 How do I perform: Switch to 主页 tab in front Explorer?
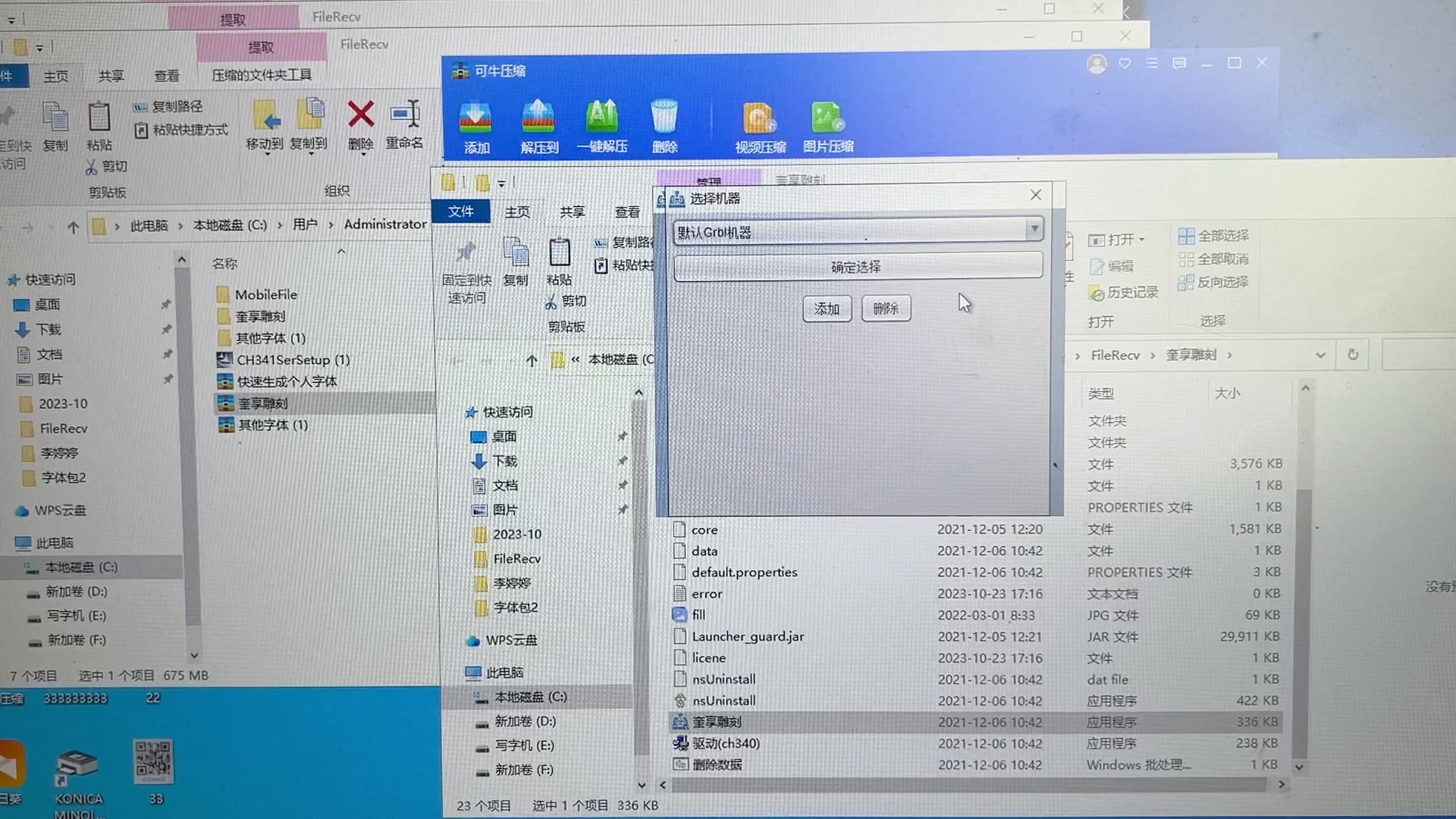pos(517,212)
